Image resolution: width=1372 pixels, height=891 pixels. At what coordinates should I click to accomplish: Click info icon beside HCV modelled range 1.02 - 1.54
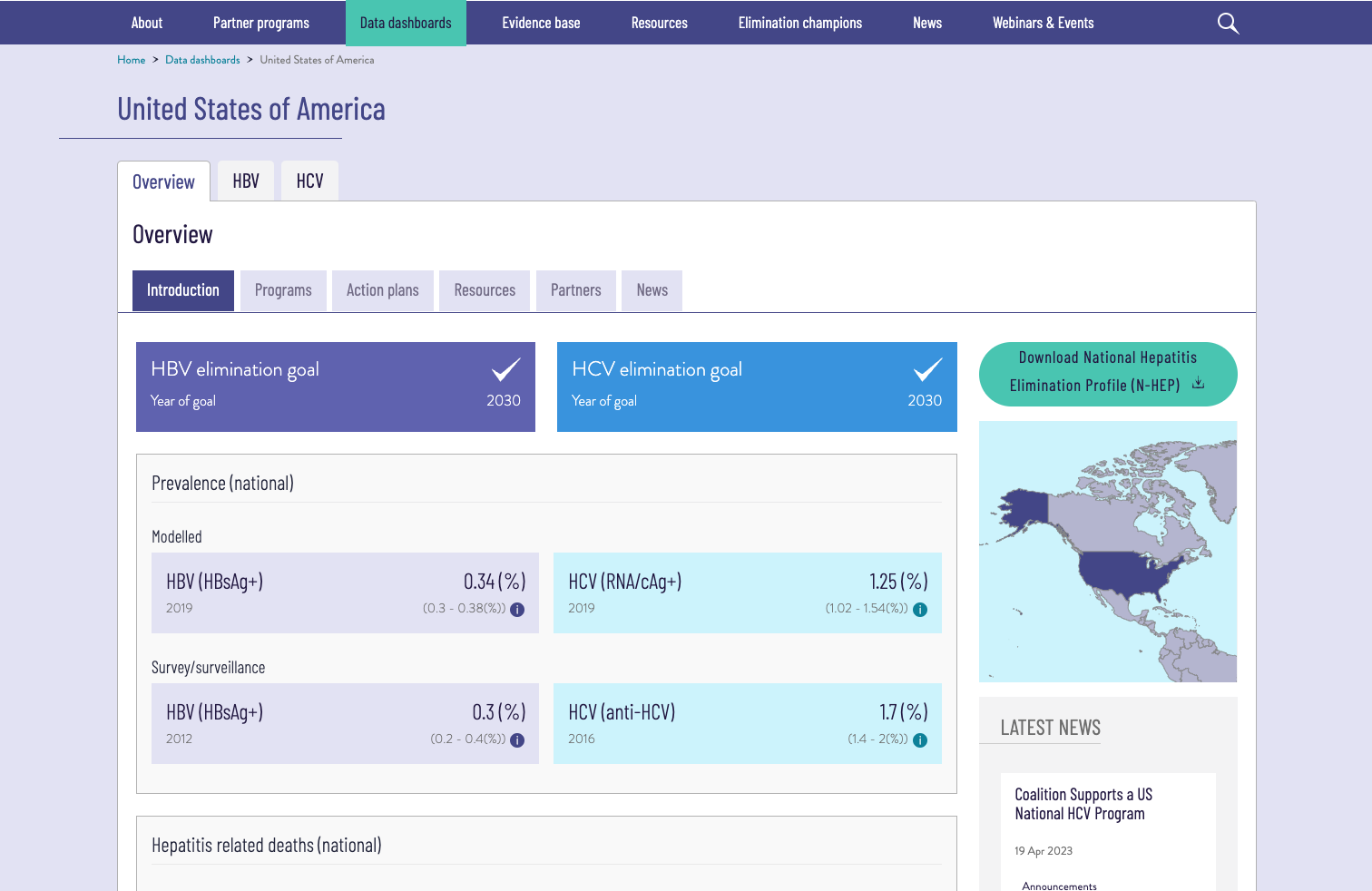click(x=920, y=610)
